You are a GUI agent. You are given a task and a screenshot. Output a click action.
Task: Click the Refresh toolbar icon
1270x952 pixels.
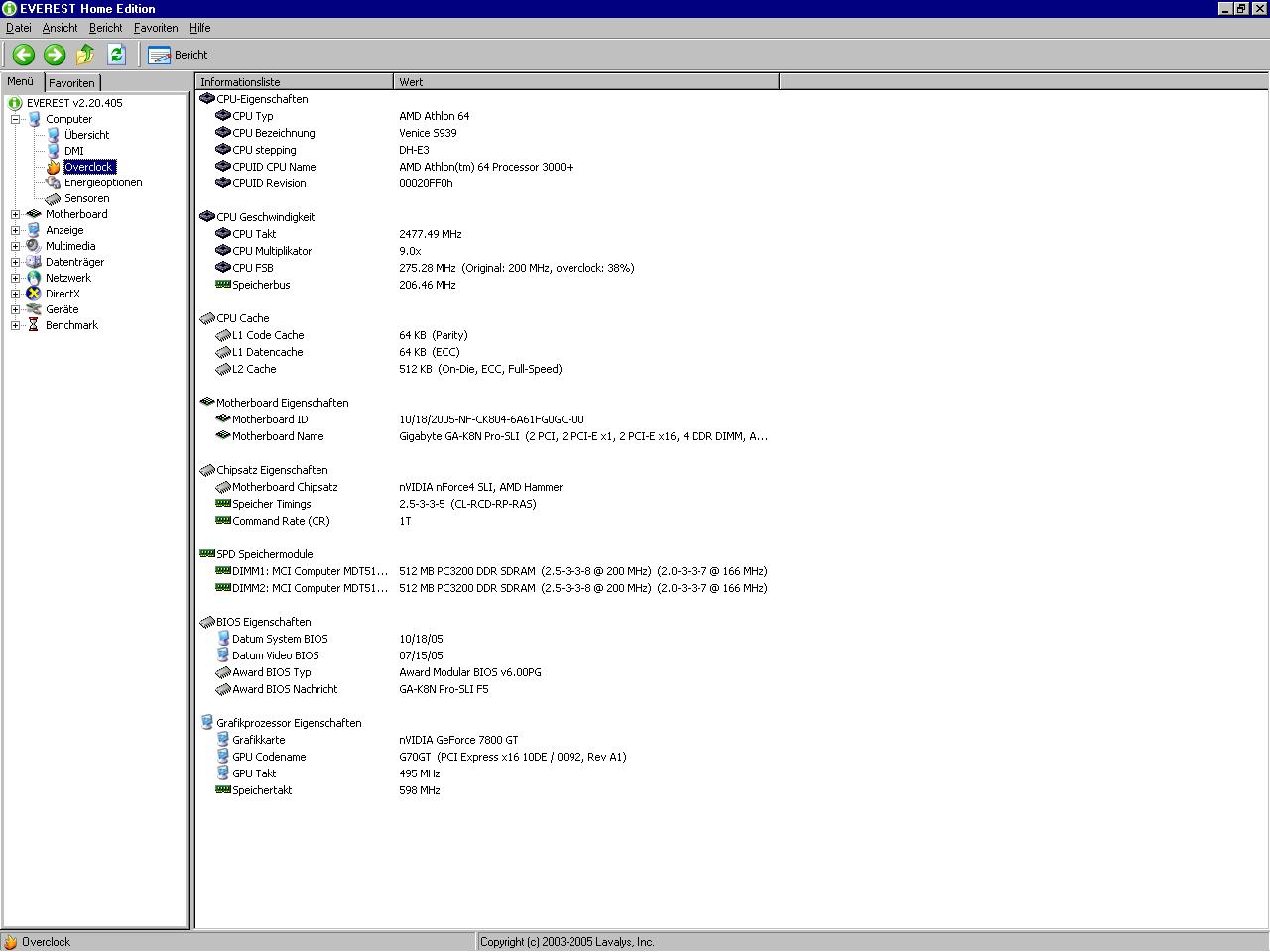pyautogui.click(x=116, y=55)
